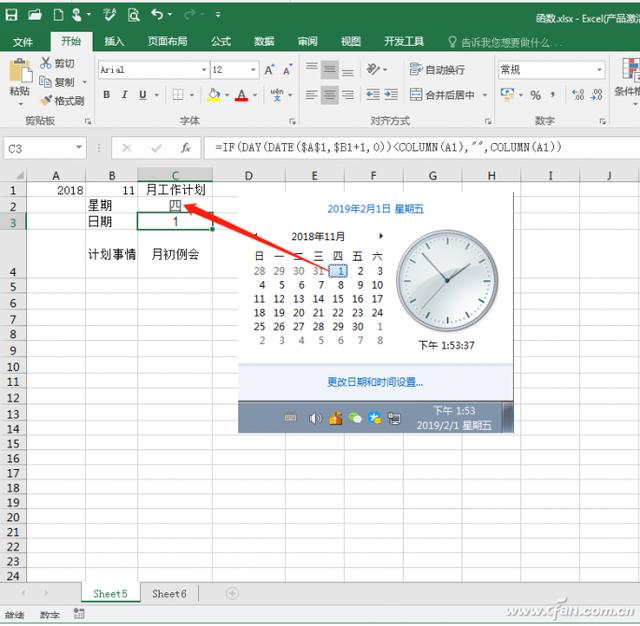Image resolution: width=640 pixels, height=626 pixels.
Task: Click the Format Painter (格式刷) brush
Action: pyautogui.click(x=46, y=100)
